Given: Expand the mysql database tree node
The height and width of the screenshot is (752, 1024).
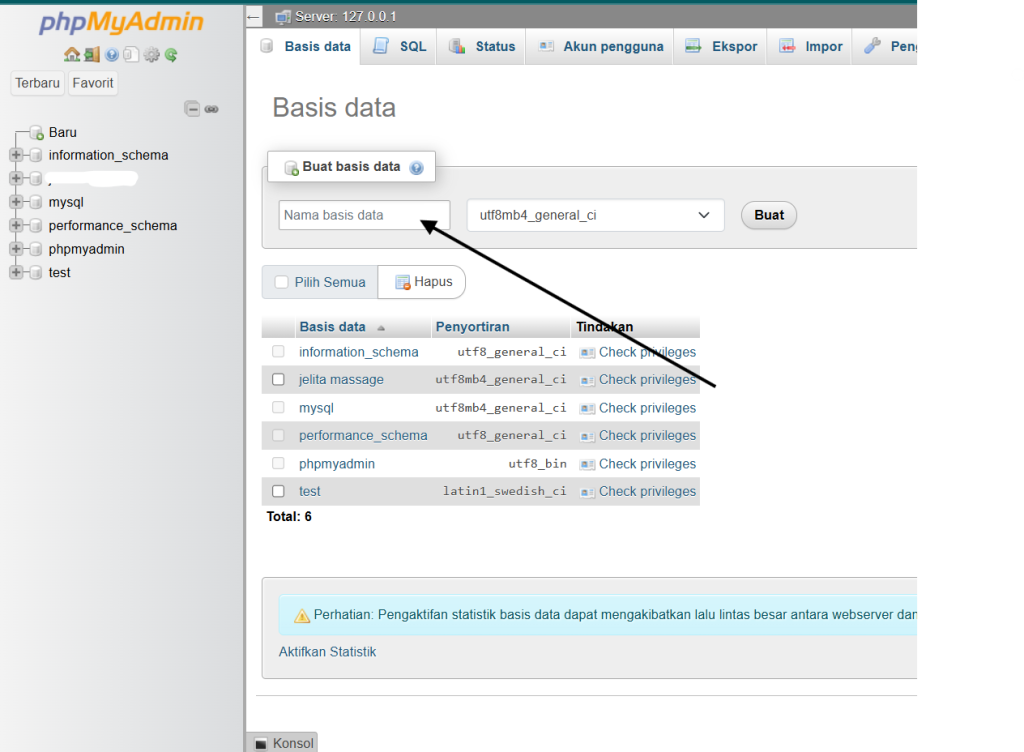Looking at the screenshot, I should point(16,202).
